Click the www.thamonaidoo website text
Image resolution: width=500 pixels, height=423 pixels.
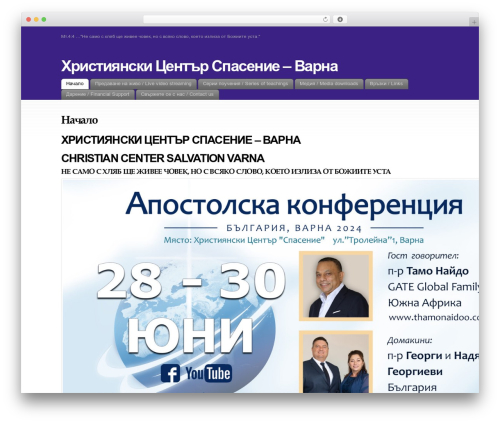[433, 317]
